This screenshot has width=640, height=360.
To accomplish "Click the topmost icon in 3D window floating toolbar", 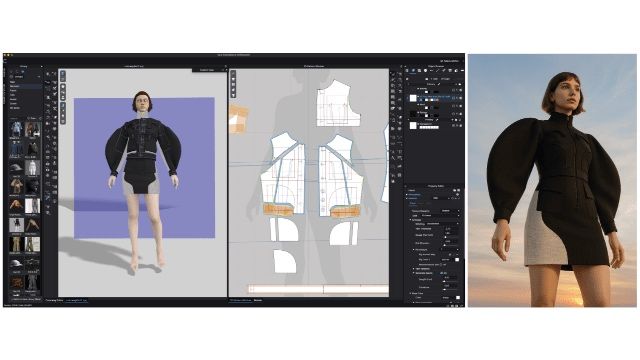I will 63,73.
